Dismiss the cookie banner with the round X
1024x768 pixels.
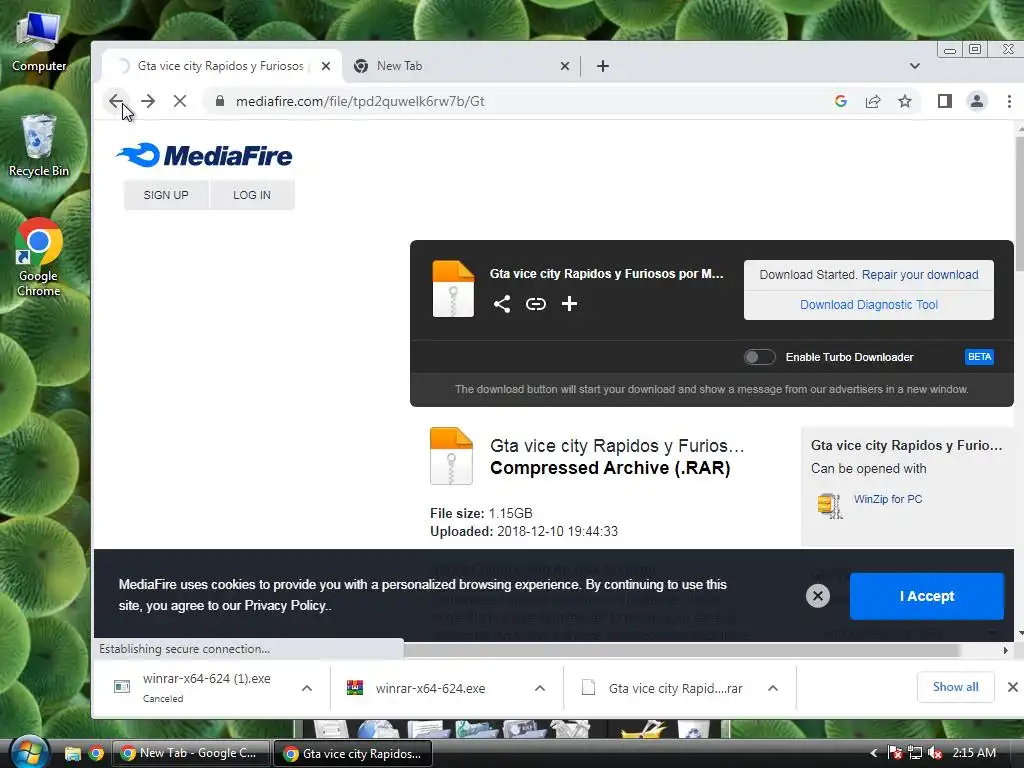point(818,596)
